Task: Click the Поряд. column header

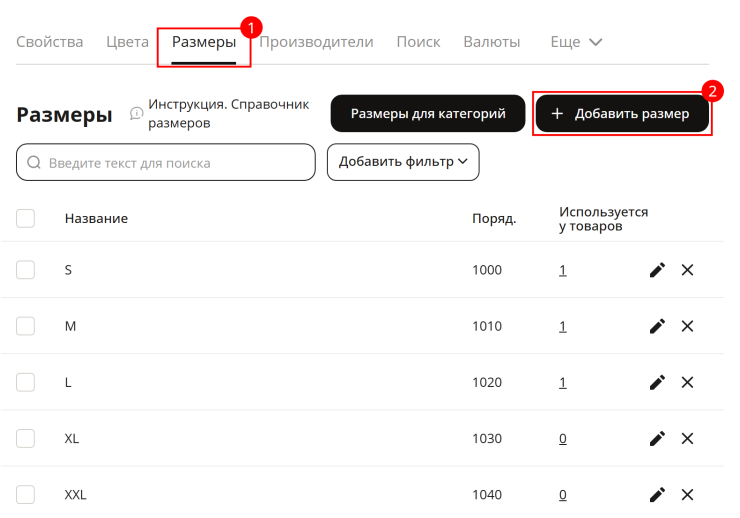Action: point(494,218)
